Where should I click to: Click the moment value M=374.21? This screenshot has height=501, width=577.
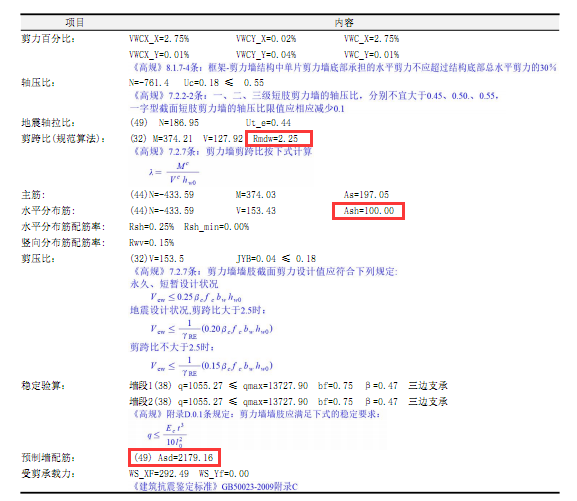[x=172, y=139]
